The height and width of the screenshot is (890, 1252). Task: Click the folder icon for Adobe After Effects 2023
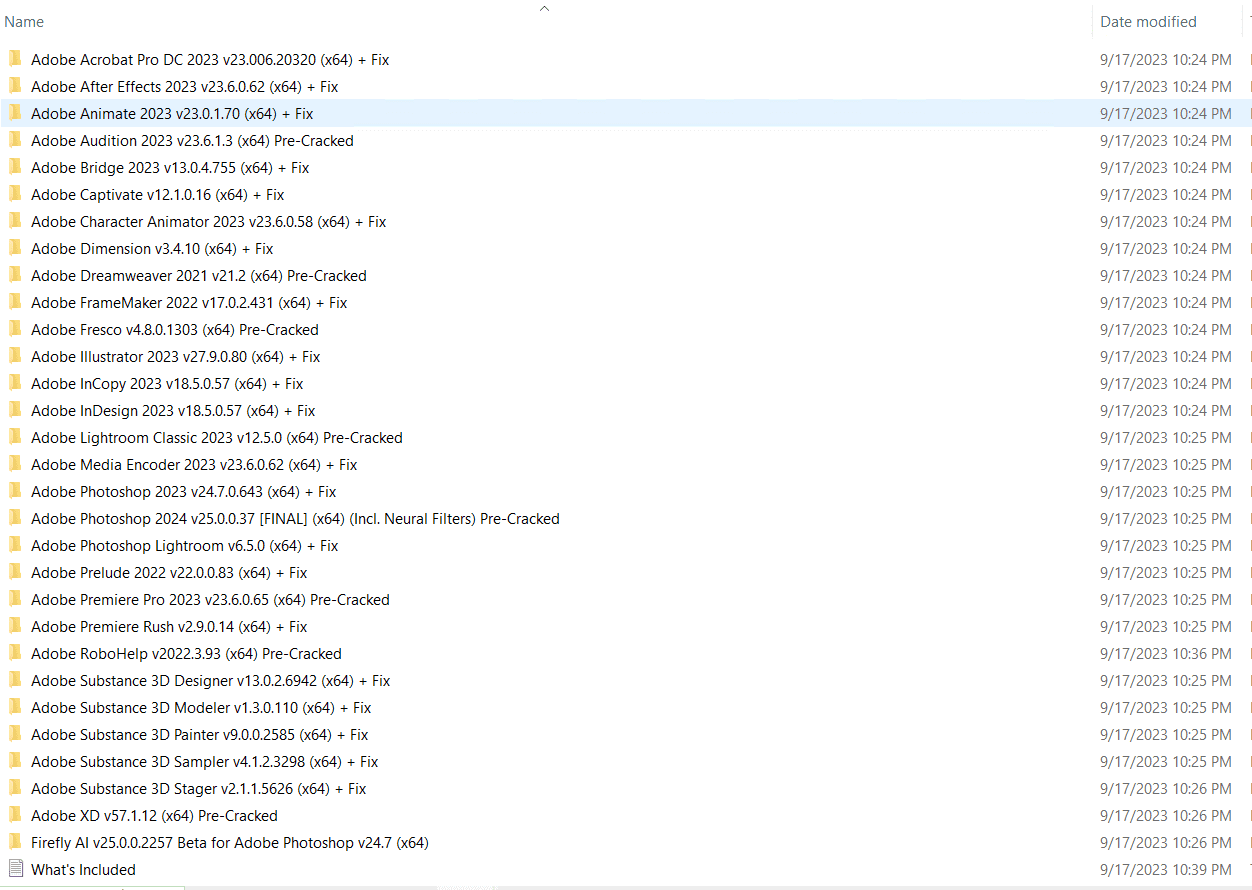[x=15, y=86]
